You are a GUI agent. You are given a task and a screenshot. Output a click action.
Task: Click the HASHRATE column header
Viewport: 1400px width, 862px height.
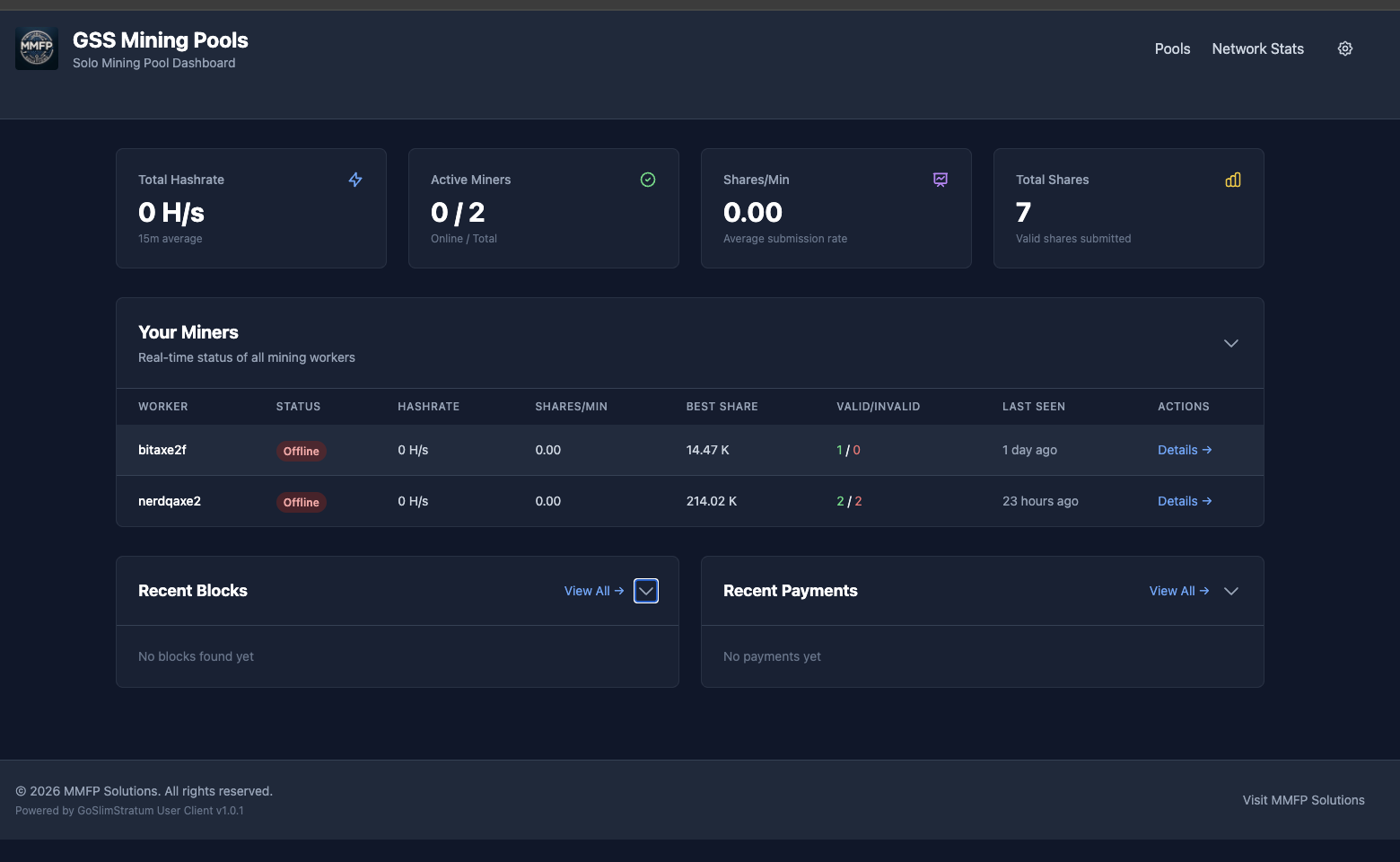pyautogui.click(x=428, y=406)
